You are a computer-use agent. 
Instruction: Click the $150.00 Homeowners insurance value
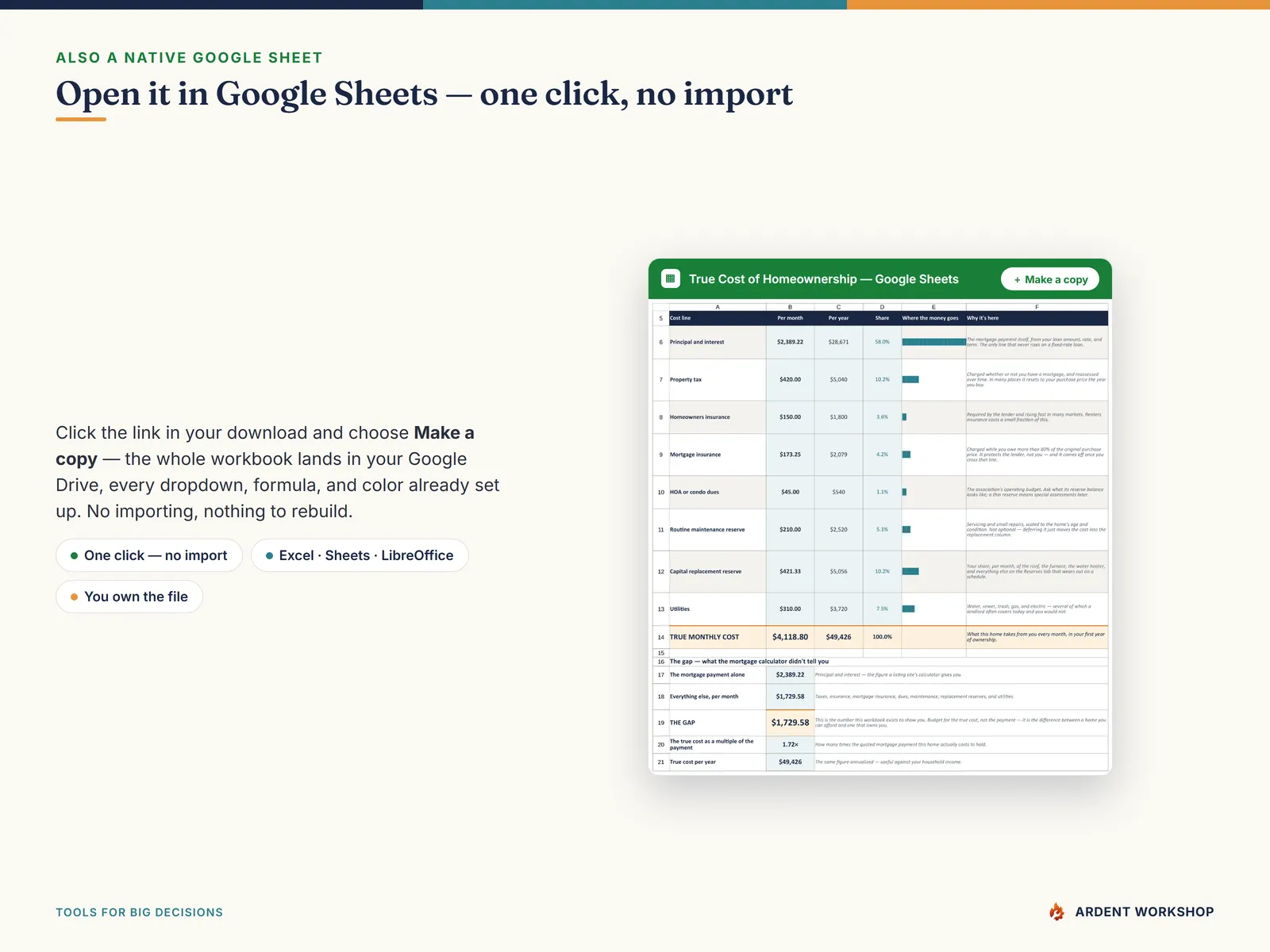(790, 416)
